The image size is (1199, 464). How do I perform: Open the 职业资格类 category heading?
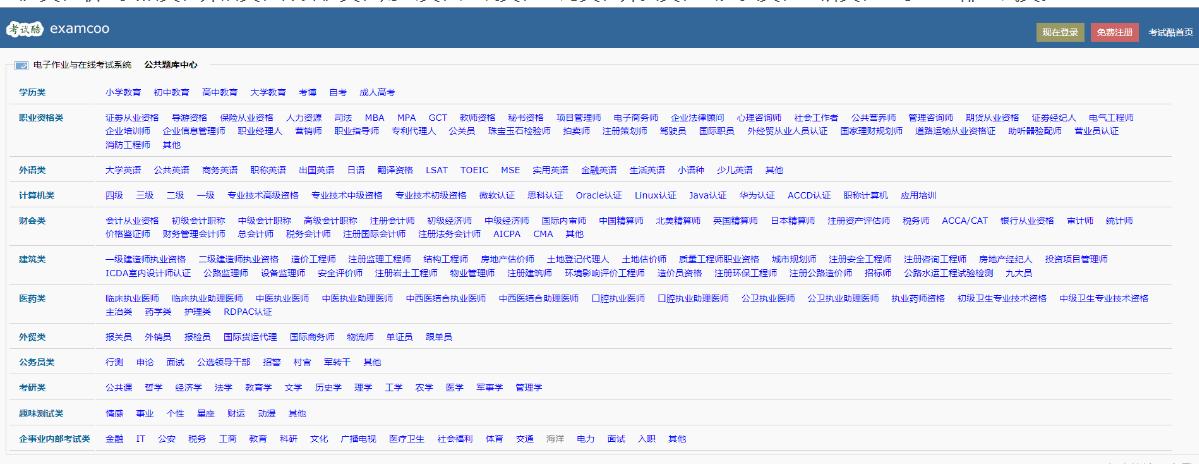41,118
